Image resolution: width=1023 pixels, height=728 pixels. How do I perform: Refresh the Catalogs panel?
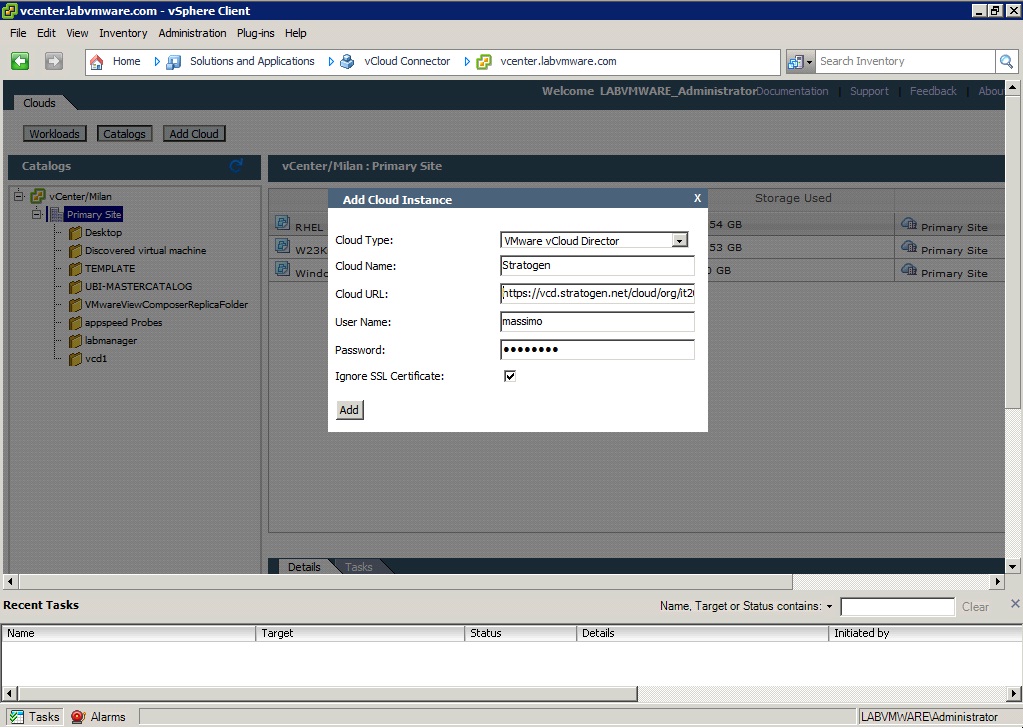236,166
